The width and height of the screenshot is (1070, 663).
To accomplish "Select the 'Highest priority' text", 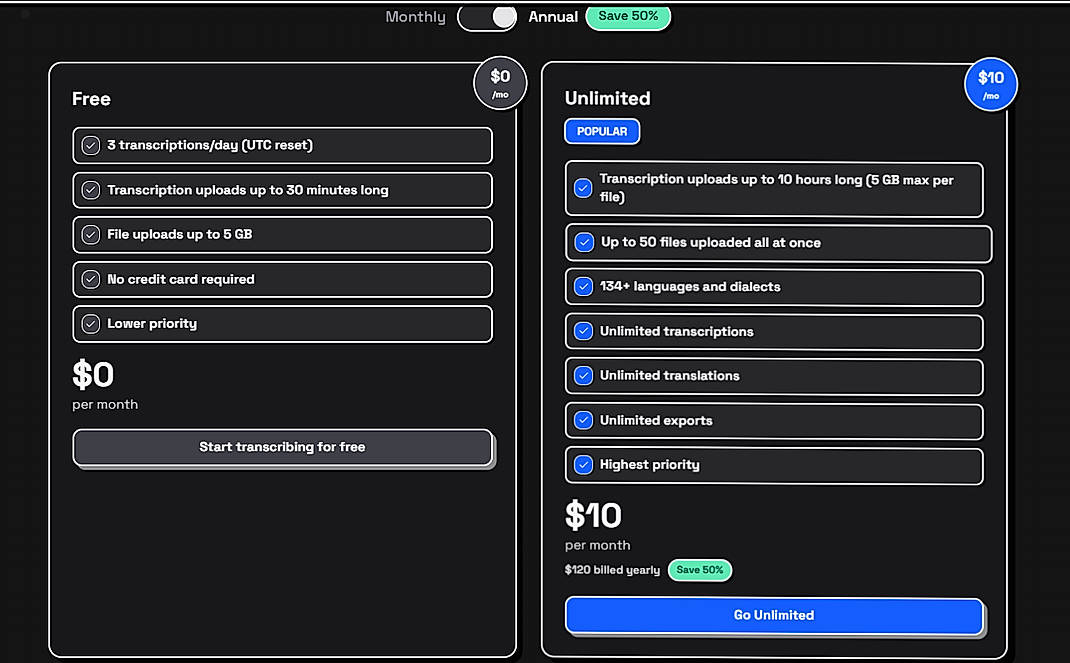I will [649, 465].
